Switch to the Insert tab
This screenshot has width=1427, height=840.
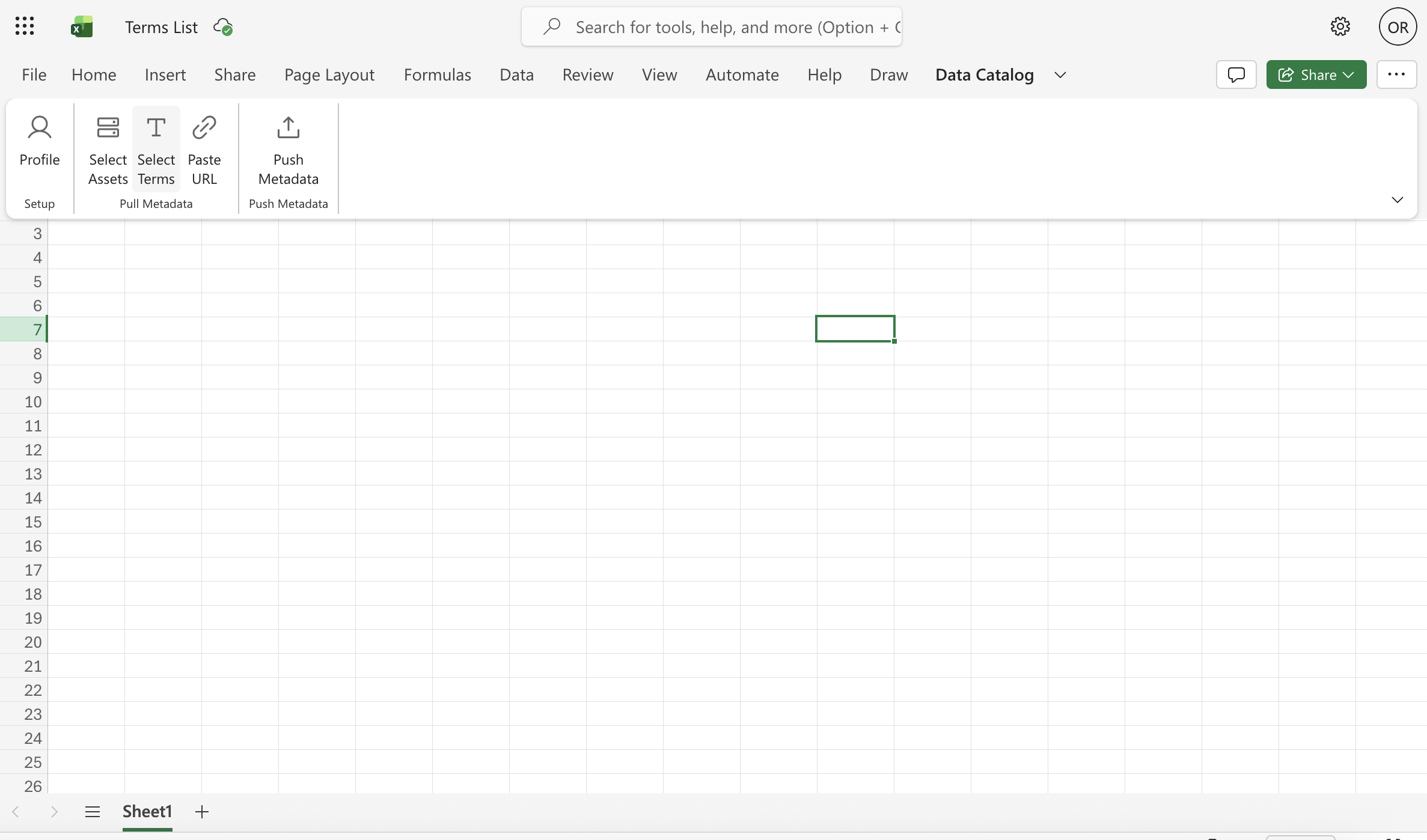tap(165, 75)
